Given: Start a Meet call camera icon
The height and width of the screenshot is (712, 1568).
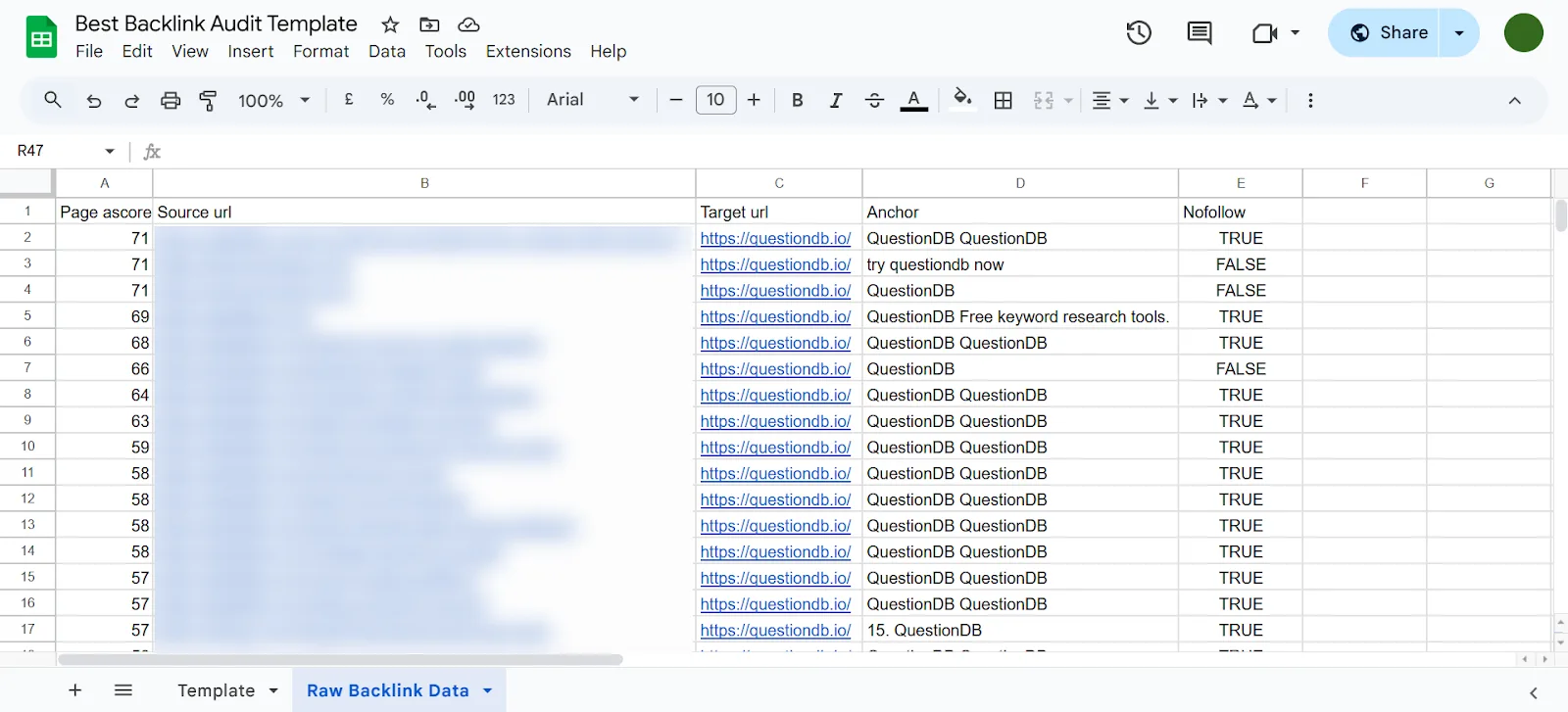Looking at the screenshot, I should coord(1265,33).
